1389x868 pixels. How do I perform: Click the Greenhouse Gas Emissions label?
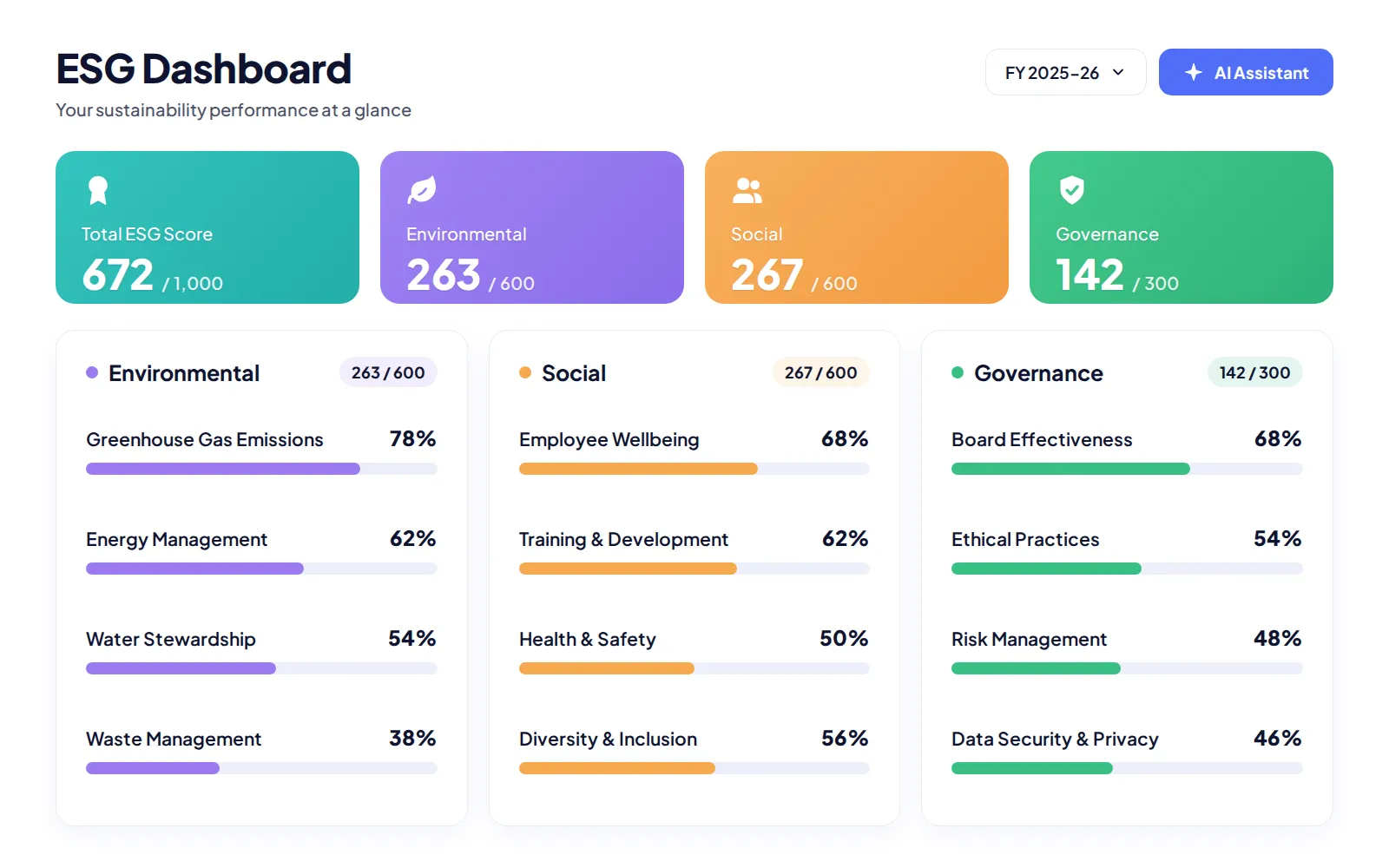click(x=205, y=440)
